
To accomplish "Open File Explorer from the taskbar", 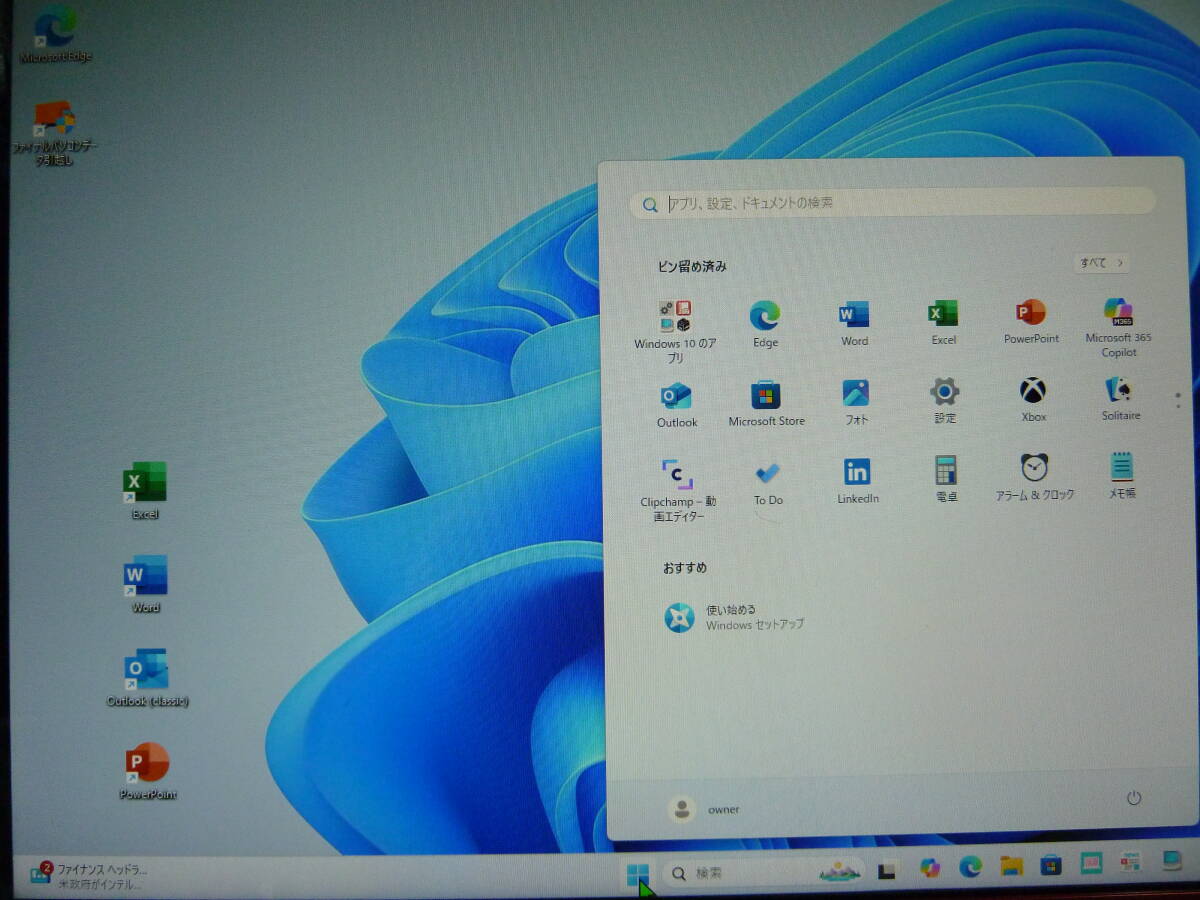I will coord(1011,866).
